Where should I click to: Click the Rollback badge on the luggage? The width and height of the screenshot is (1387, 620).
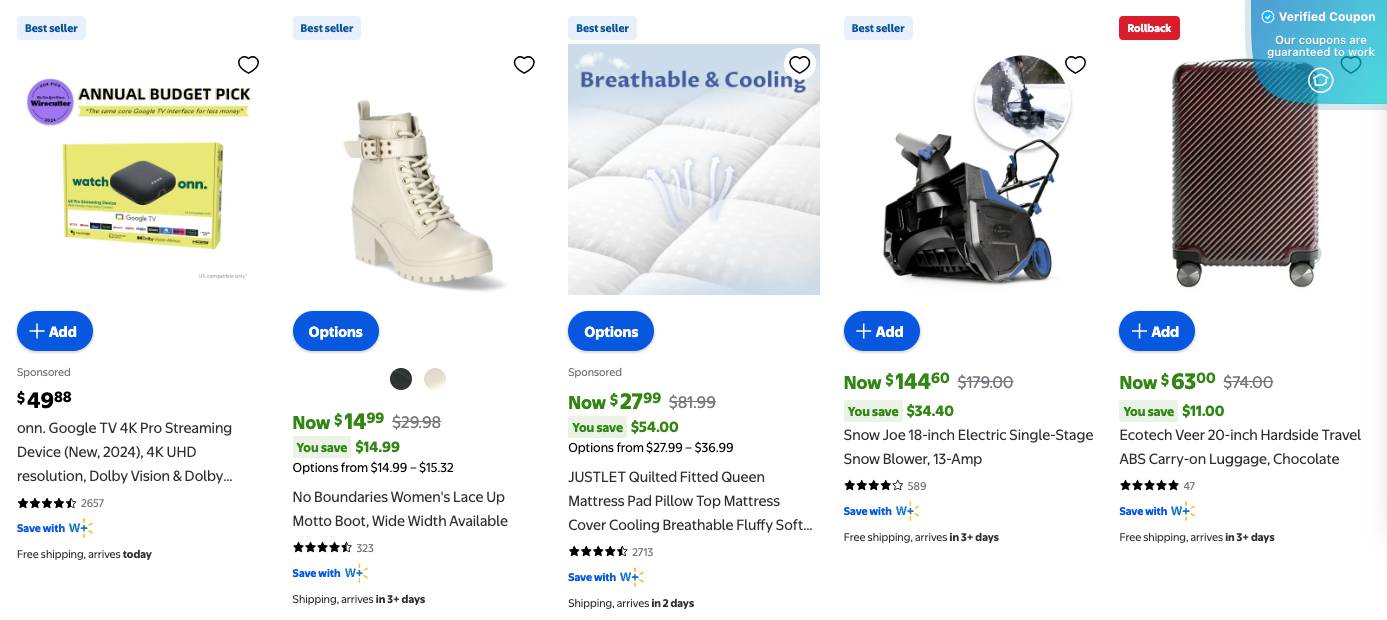tap(1149, 28)
